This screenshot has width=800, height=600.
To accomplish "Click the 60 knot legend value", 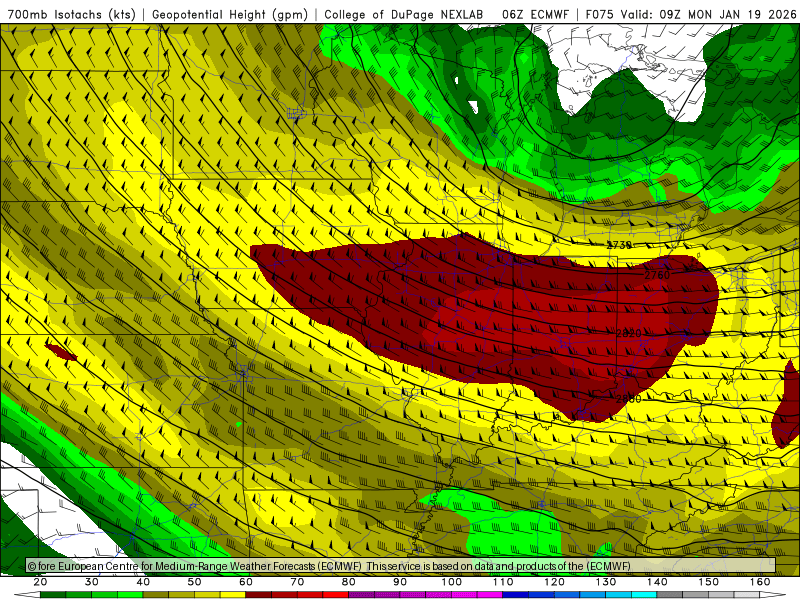I will pos(246,582).
